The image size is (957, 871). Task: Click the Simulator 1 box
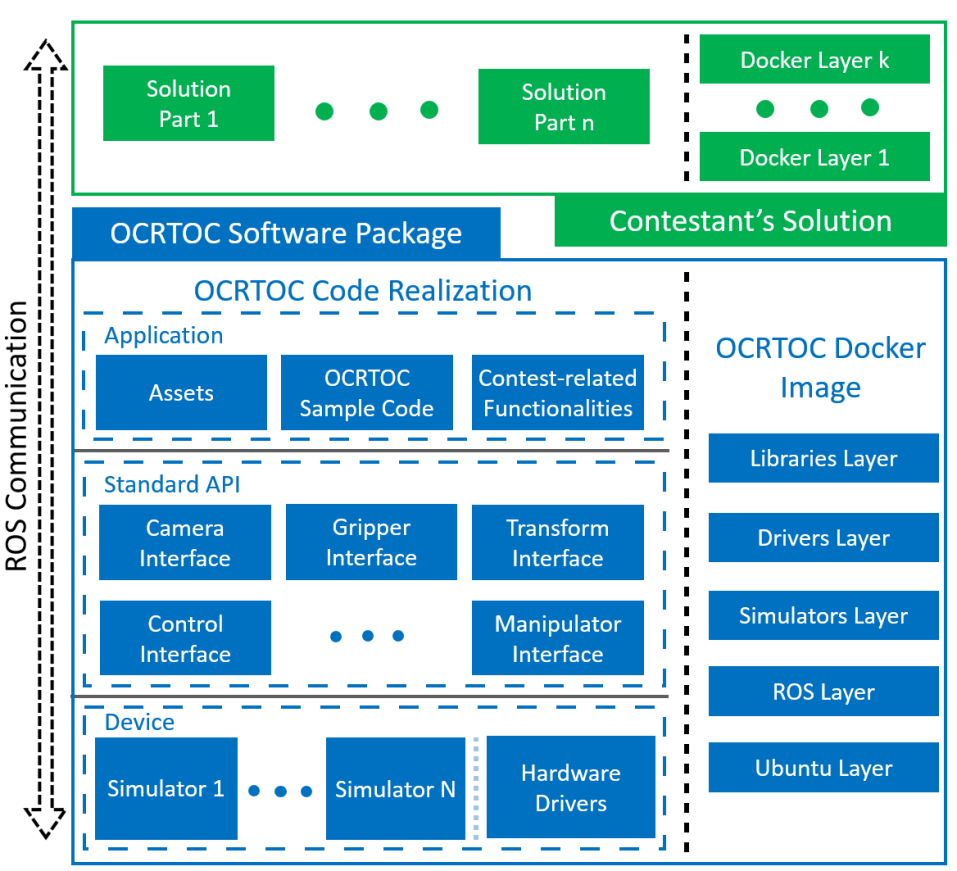pos(166,789)
